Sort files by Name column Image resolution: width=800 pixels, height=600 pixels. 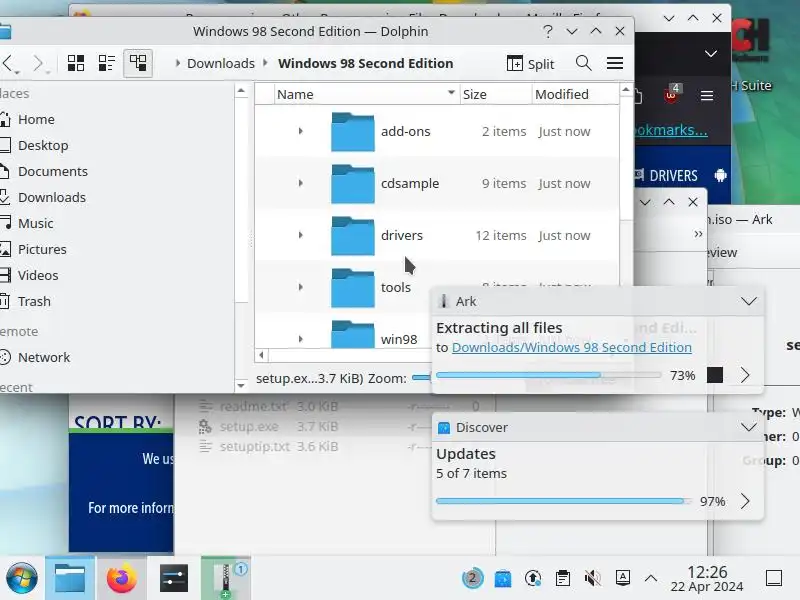point(366,94)
